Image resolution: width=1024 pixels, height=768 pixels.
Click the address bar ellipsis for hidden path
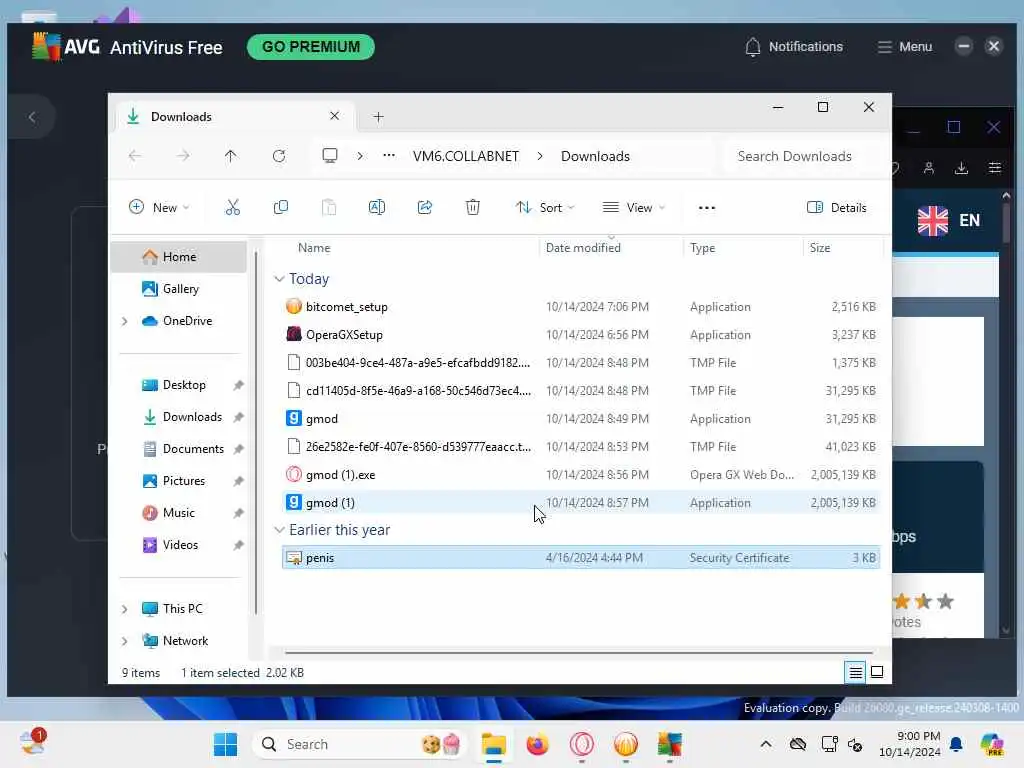[389, 155]
